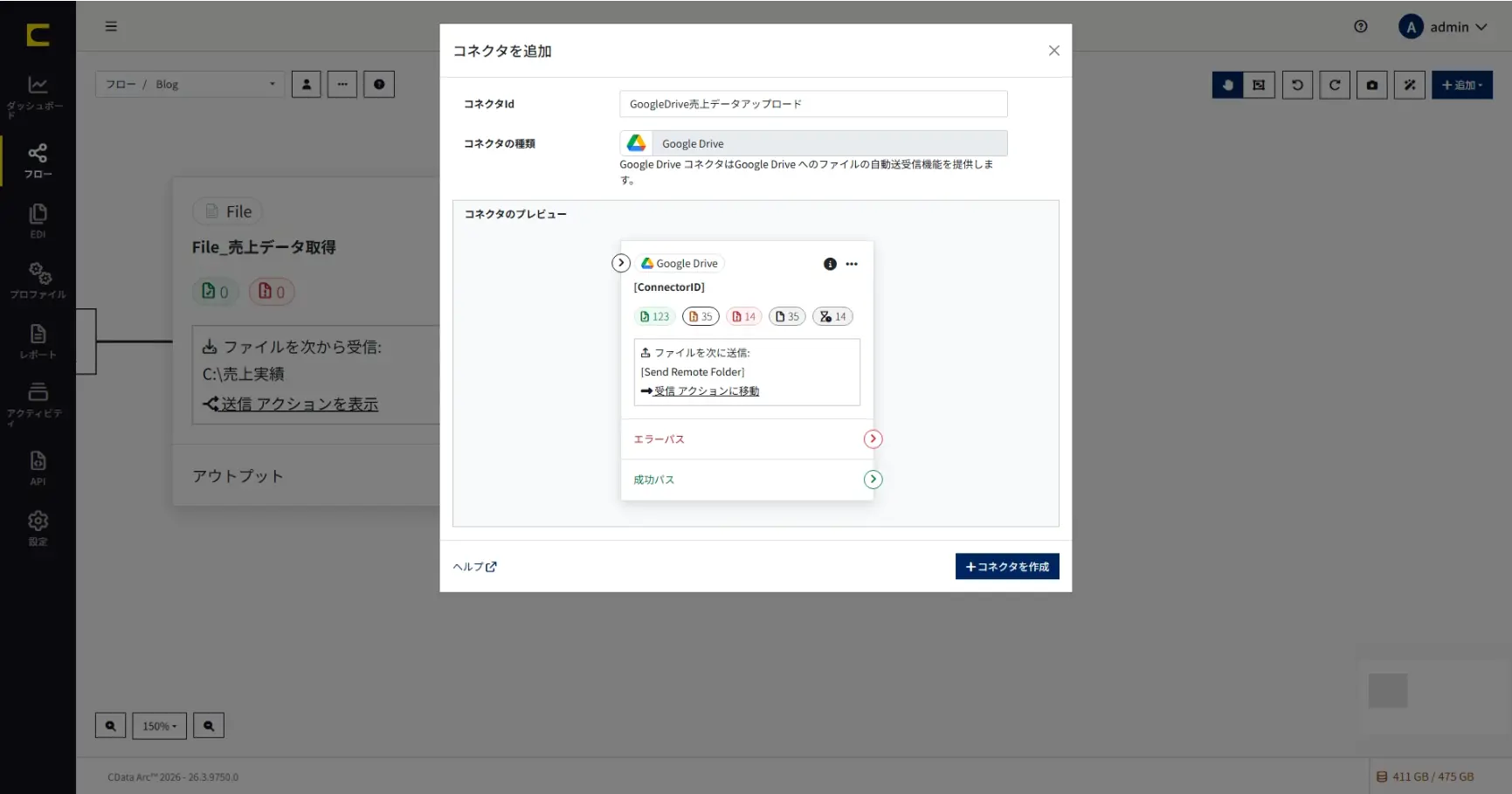The height and width of the screenshot is (794, 1512).
Task: Open the ＋追加 dropdown button
Action: (x=1462, y=85)
